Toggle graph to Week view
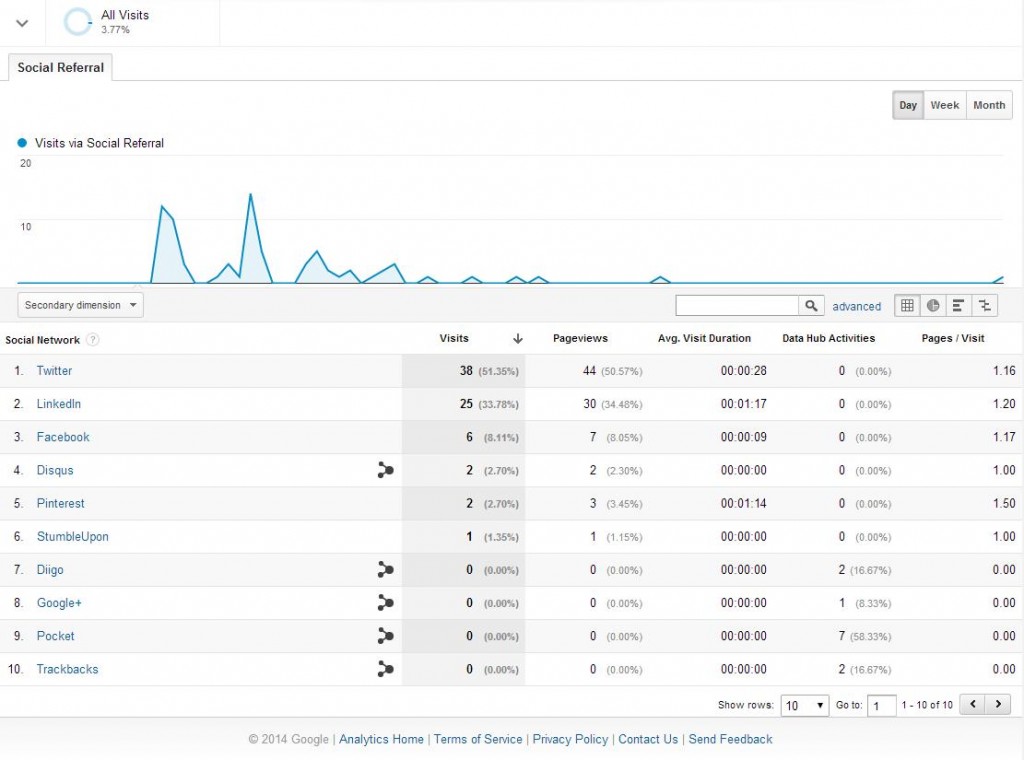Viewport: 1024px width, 760px height. point(944,105)
